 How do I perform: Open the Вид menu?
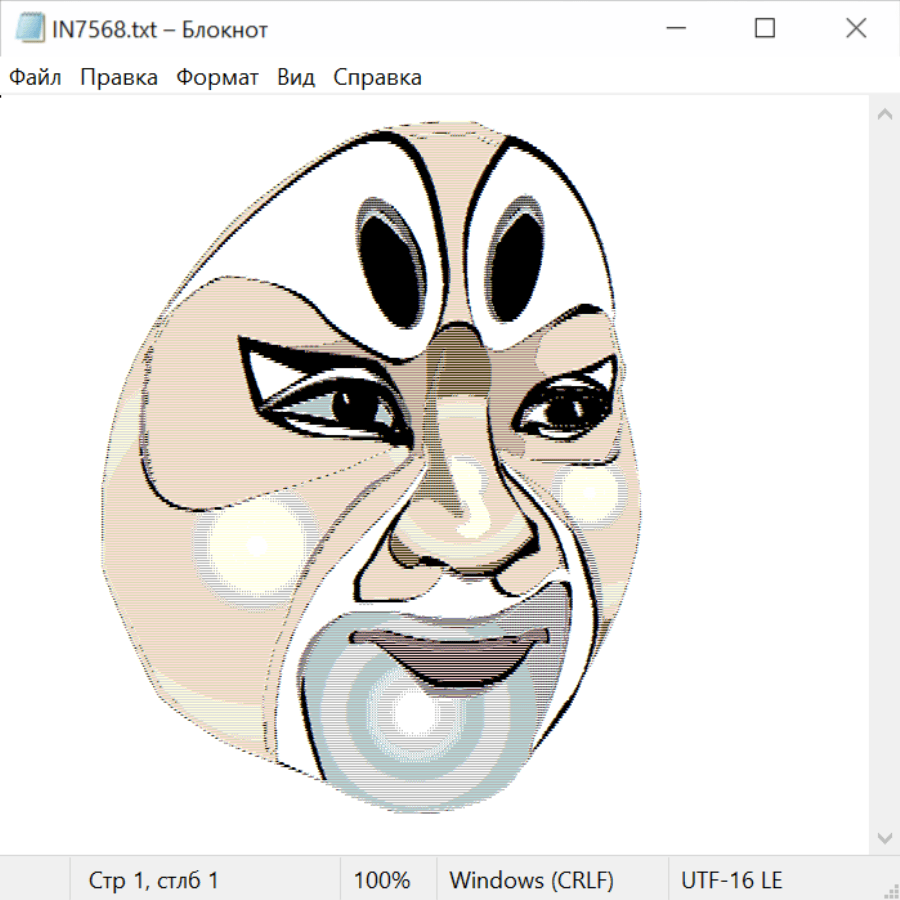296,77
